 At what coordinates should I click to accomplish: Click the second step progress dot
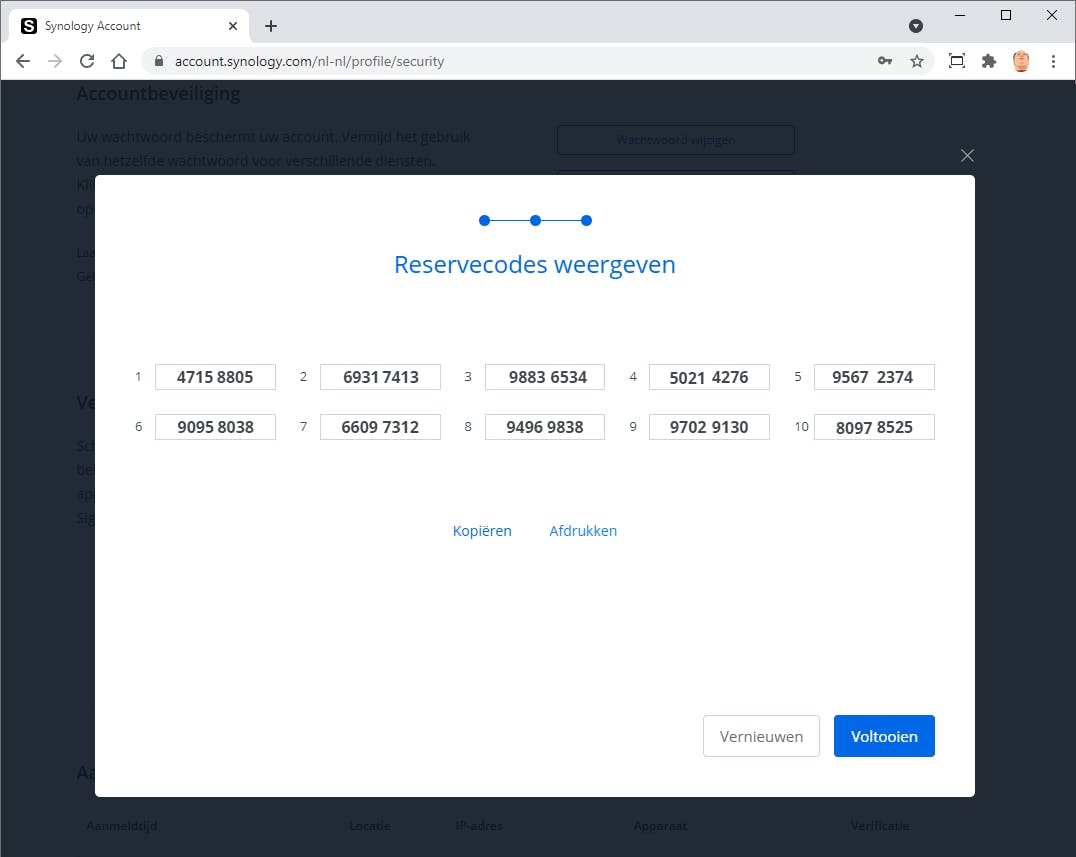coord(535,220)
